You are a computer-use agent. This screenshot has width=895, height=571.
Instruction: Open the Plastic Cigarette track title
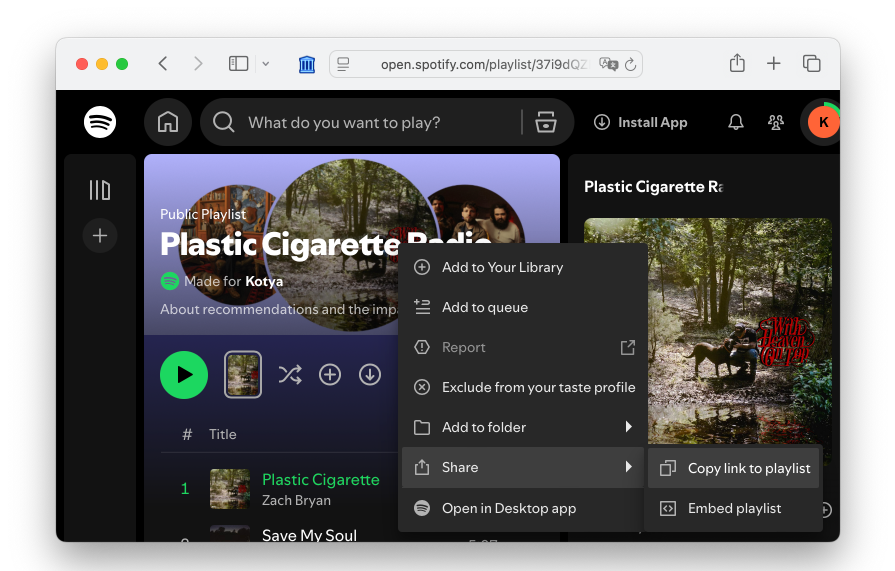pyautogui.click(x=320, y=480)
